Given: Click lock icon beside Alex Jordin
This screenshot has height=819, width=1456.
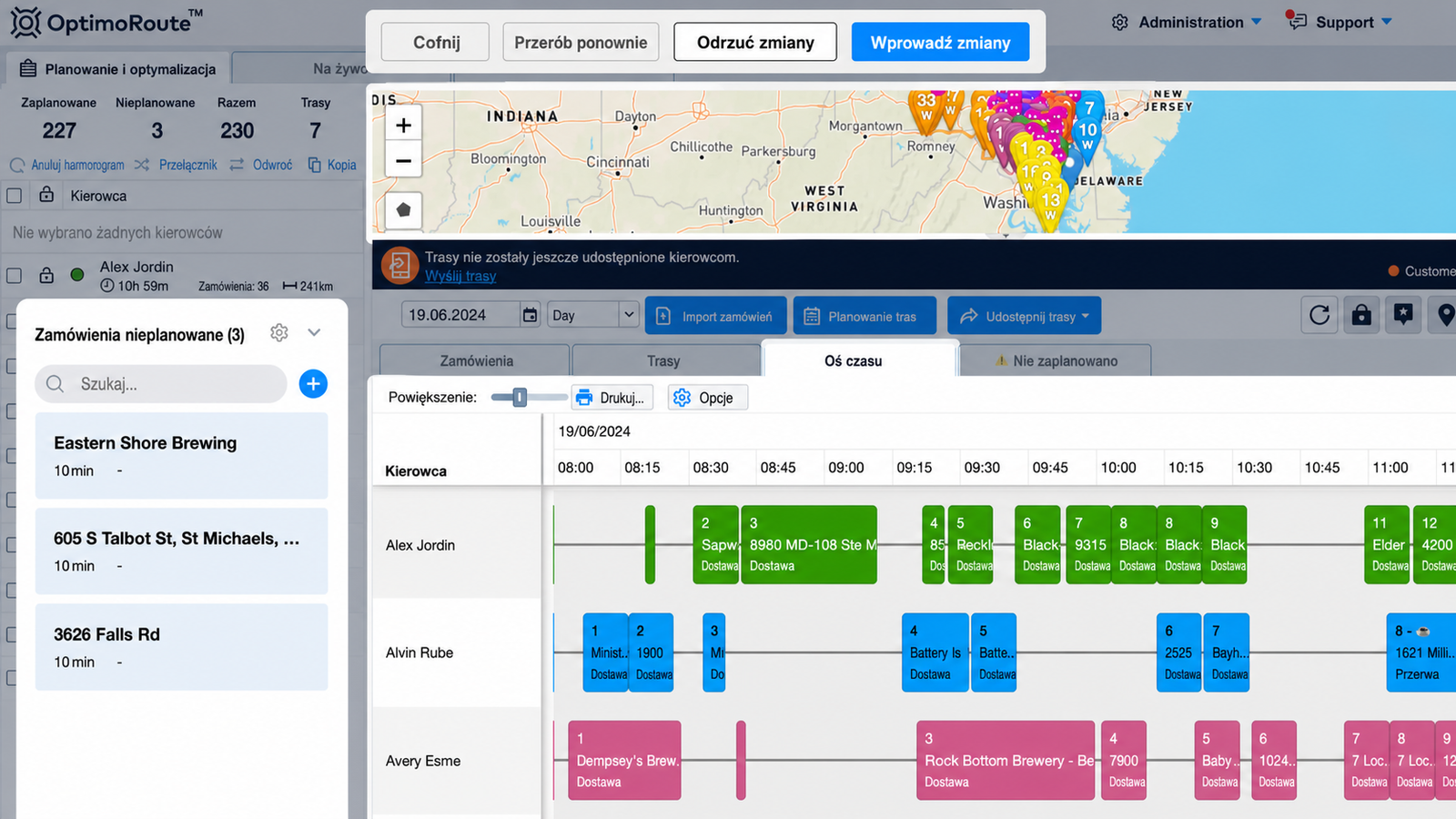Looking at the screenshot, I should (46, 275).
